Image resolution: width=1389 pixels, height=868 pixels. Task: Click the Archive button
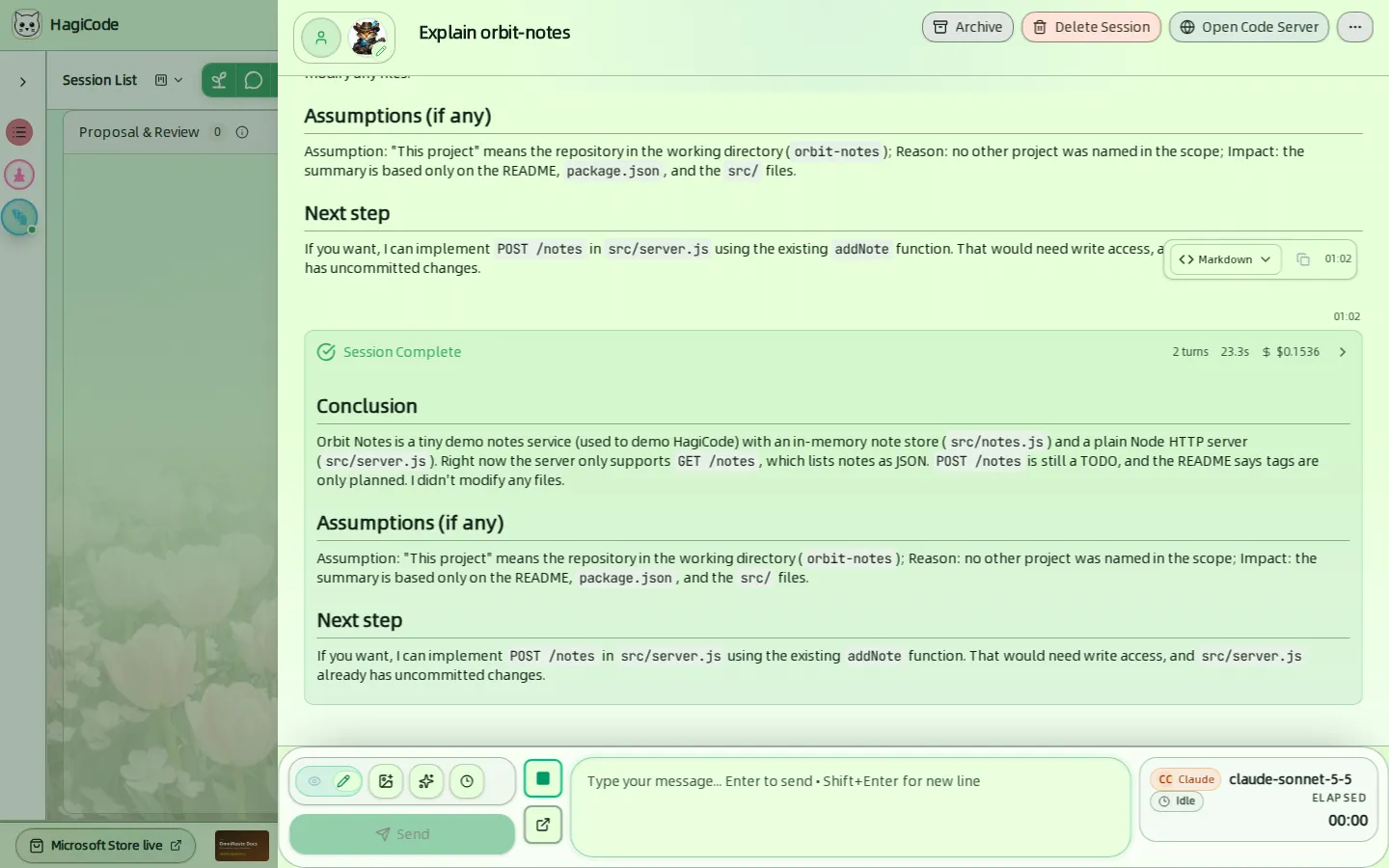coord(967,27)
